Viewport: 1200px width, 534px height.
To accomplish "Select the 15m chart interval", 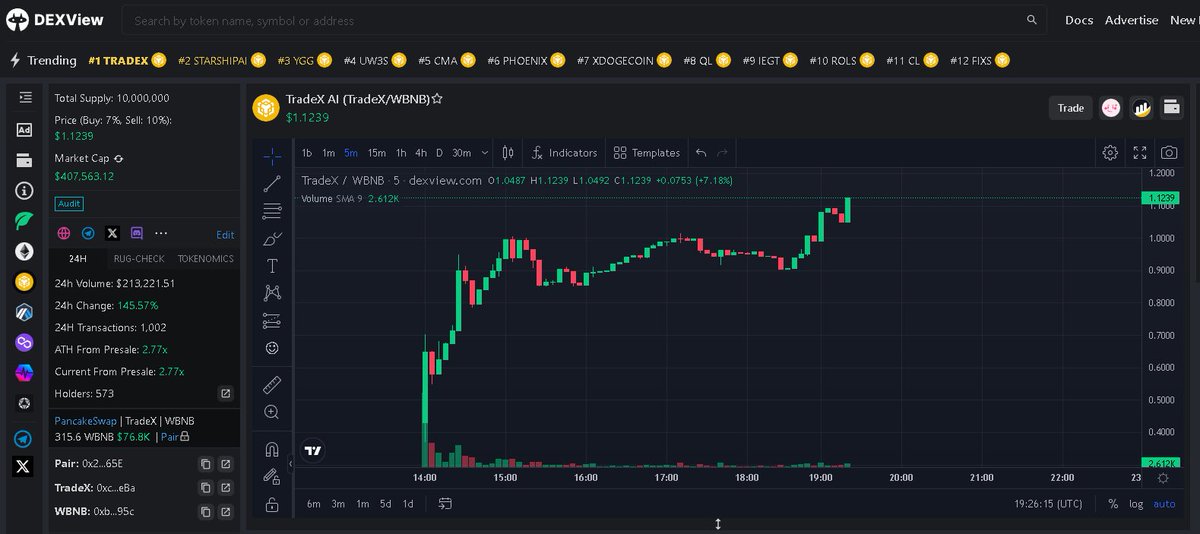I will point(376,153).
